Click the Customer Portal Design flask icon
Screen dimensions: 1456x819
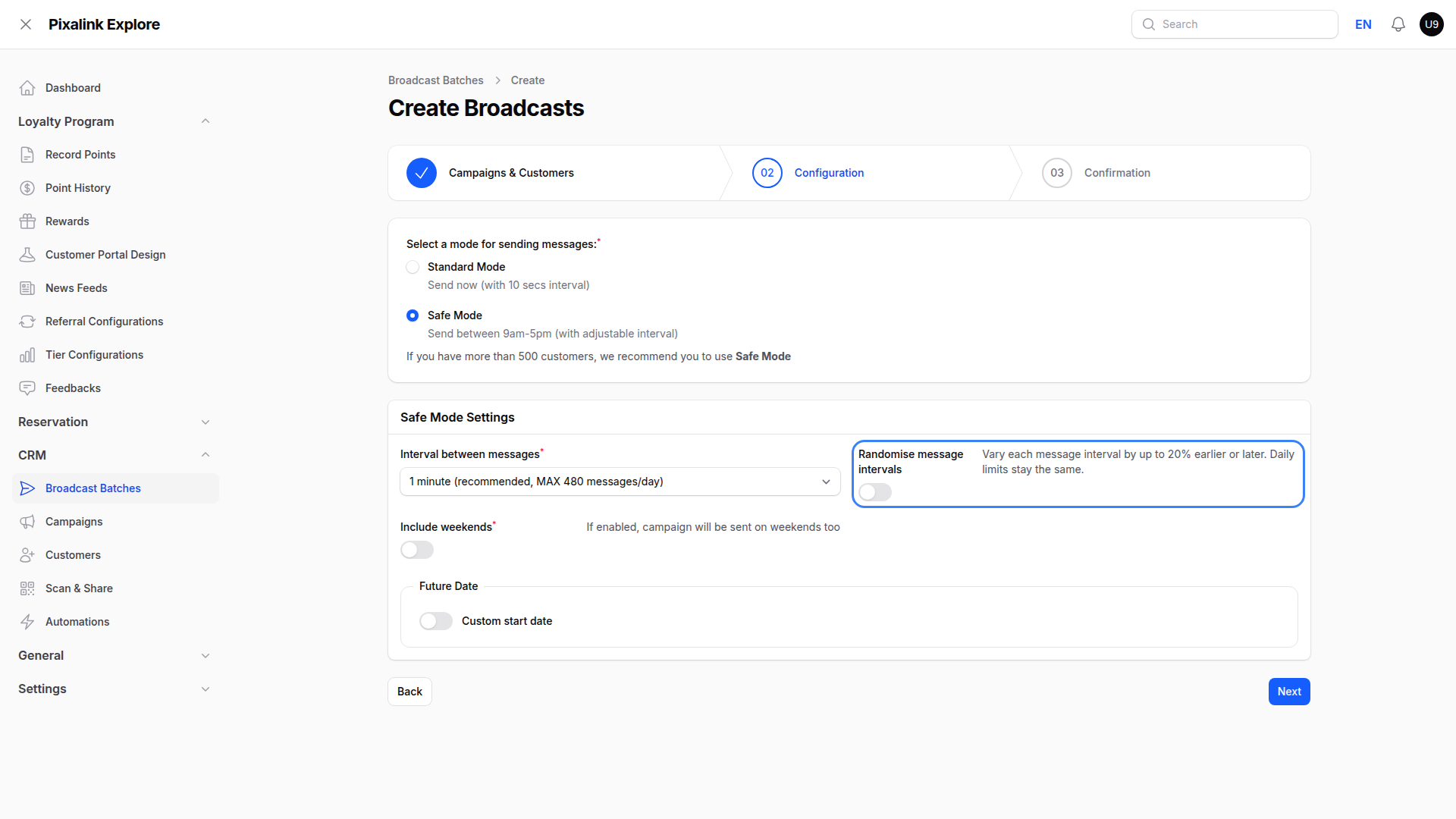point(27,255)
